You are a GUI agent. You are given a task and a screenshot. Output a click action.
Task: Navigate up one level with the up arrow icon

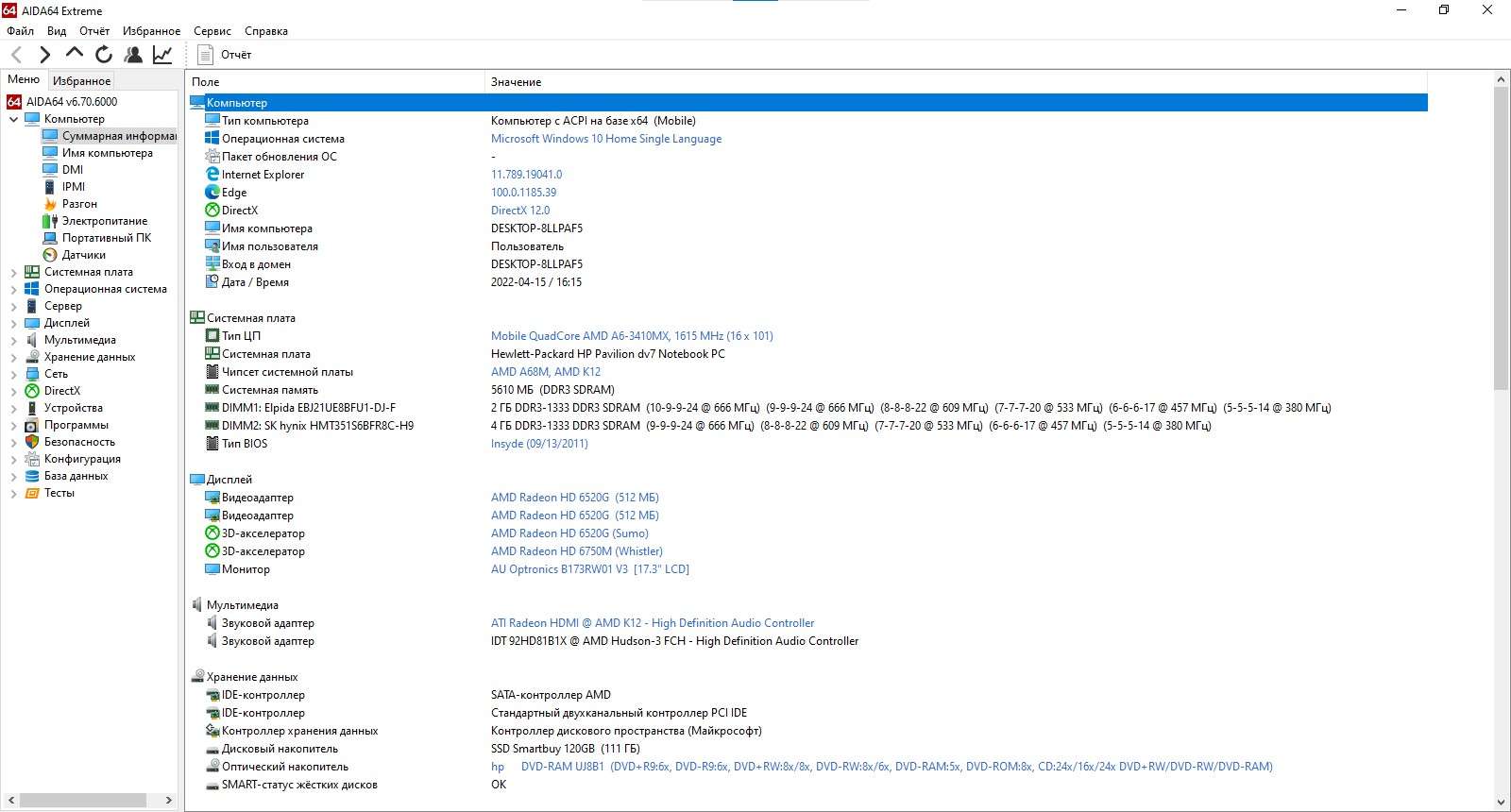pyautogui.click(x=74, y=54)
